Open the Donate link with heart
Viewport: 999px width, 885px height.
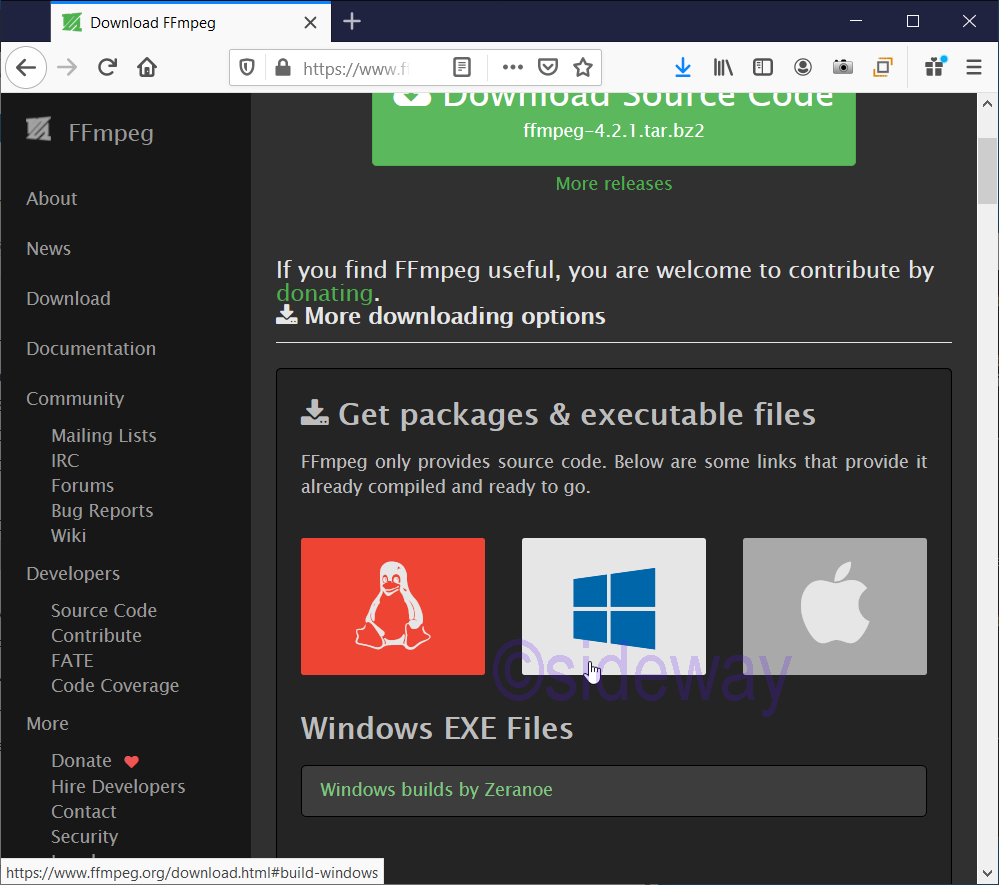click(95, 761)
